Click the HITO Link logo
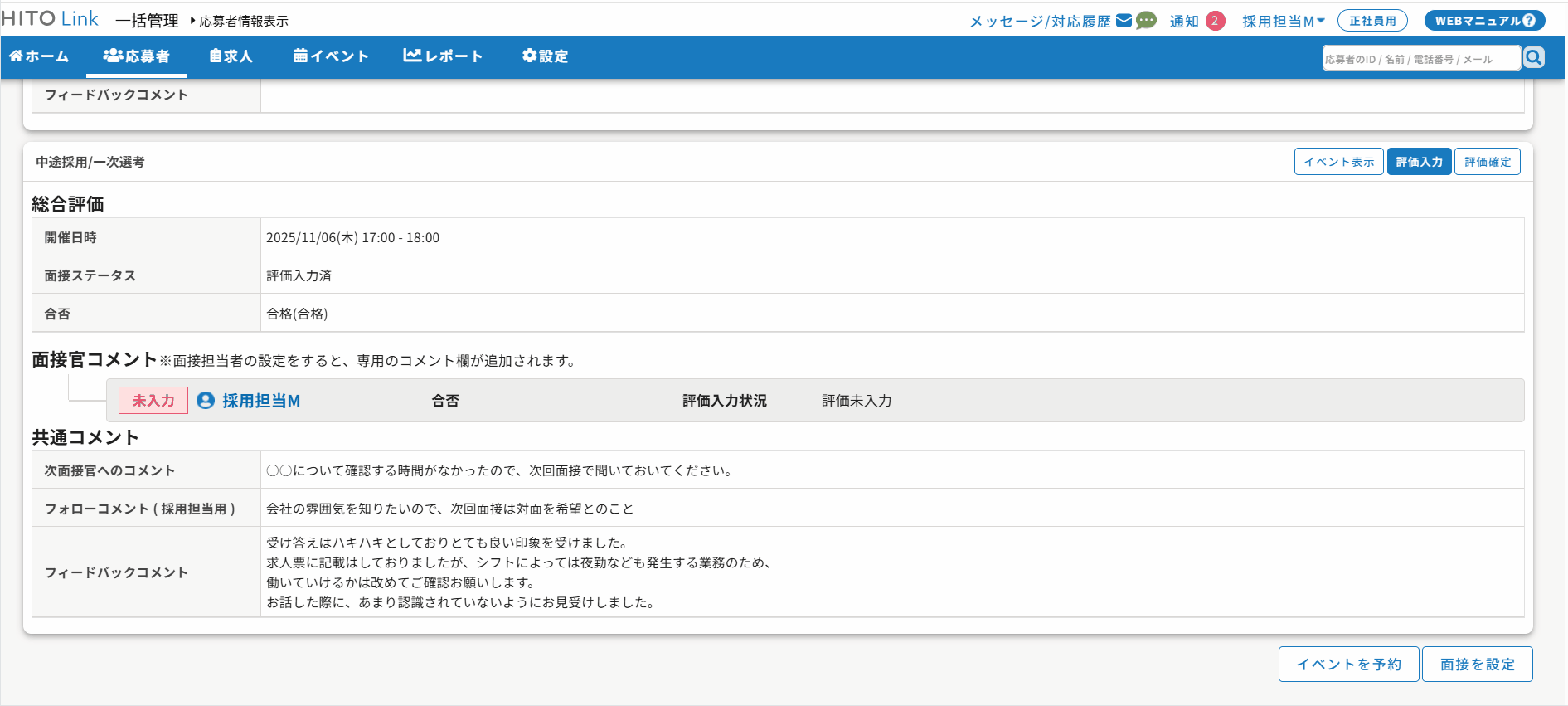The height and width of the screenshot is (706, 1568). point(50,19)
